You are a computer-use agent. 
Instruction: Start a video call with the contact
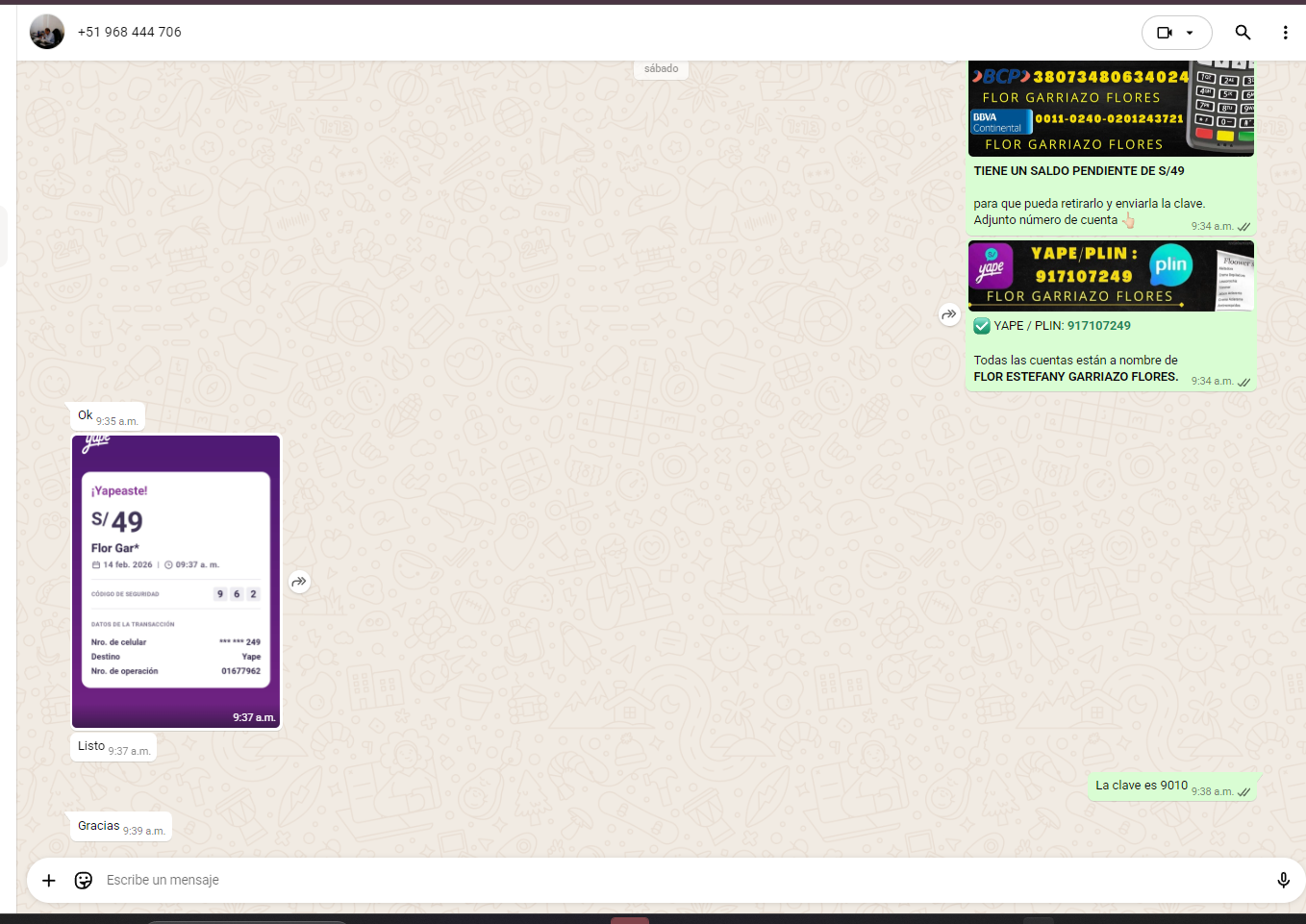tap(1165, 32)
